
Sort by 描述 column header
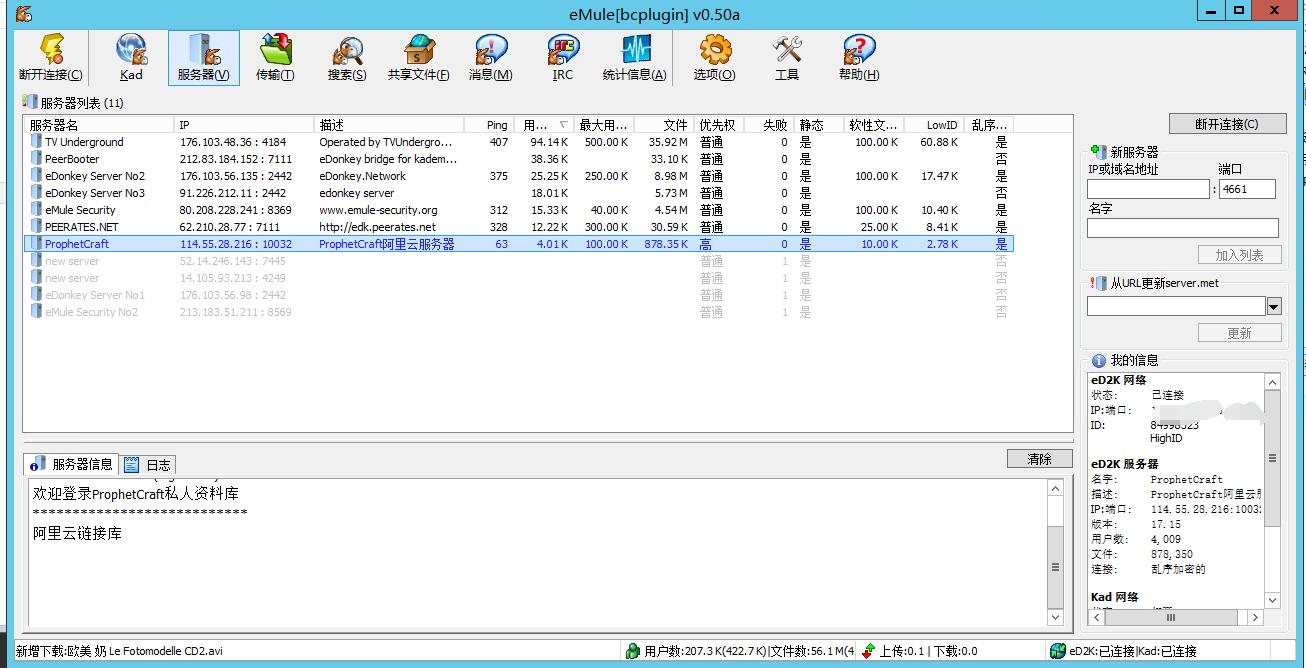pyautogui.click(x=389, y=125)
